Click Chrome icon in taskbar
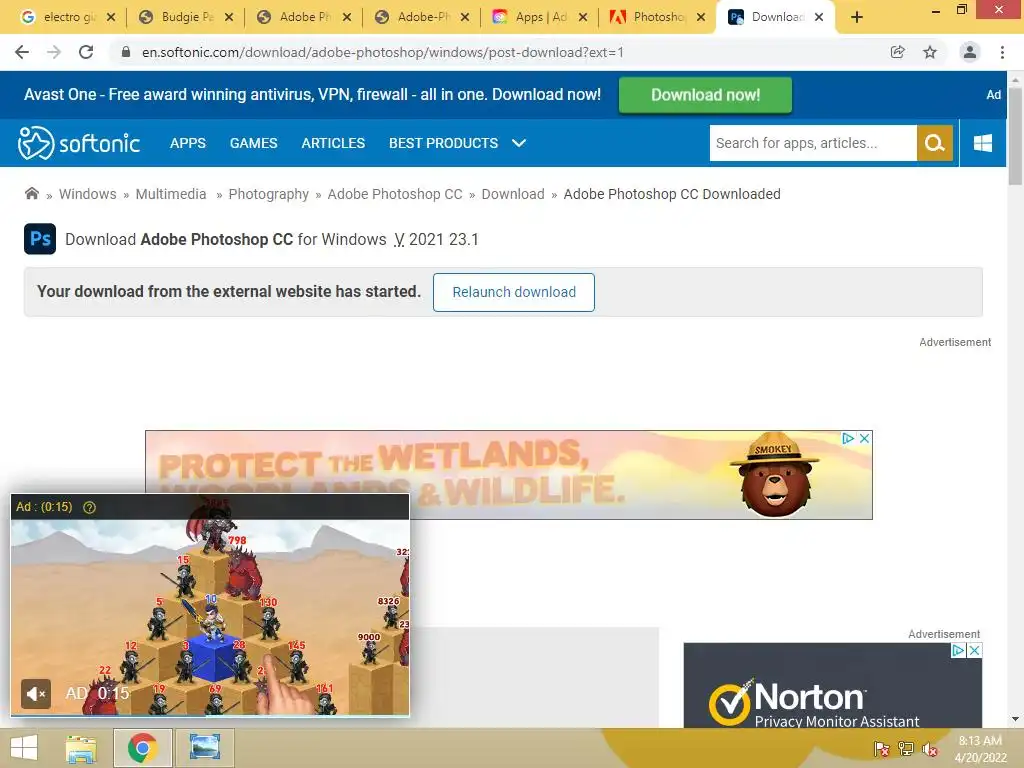This screenshot has width=1024, height=768. 142,748
